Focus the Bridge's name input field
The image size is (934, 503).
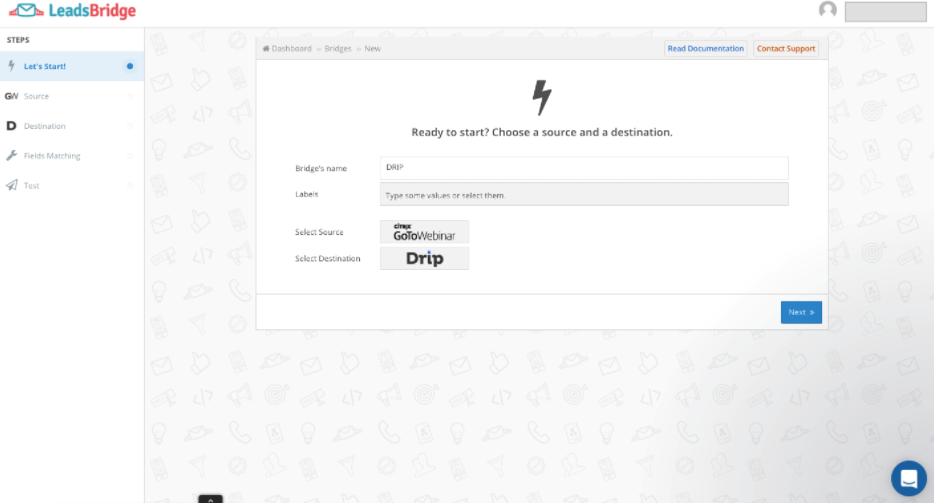[584, 168]
